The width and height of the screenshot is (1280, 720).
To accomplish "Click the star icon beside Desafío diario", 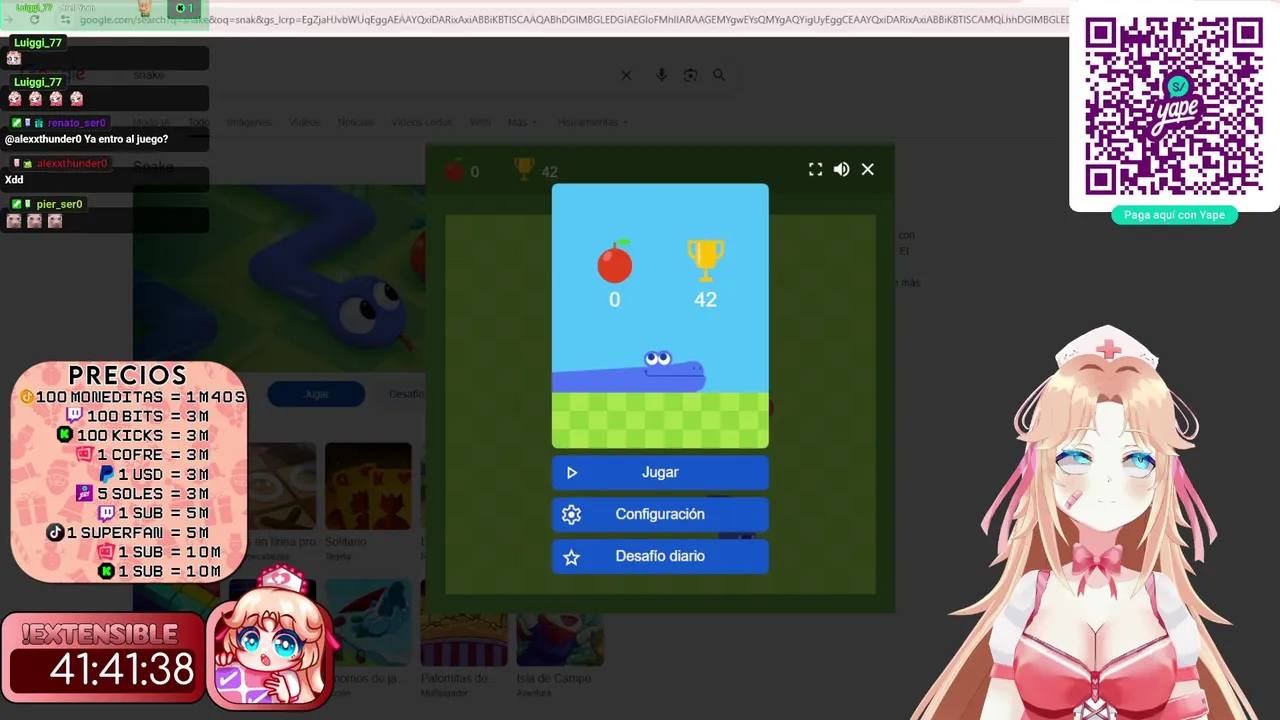I will tap(572, 557).
